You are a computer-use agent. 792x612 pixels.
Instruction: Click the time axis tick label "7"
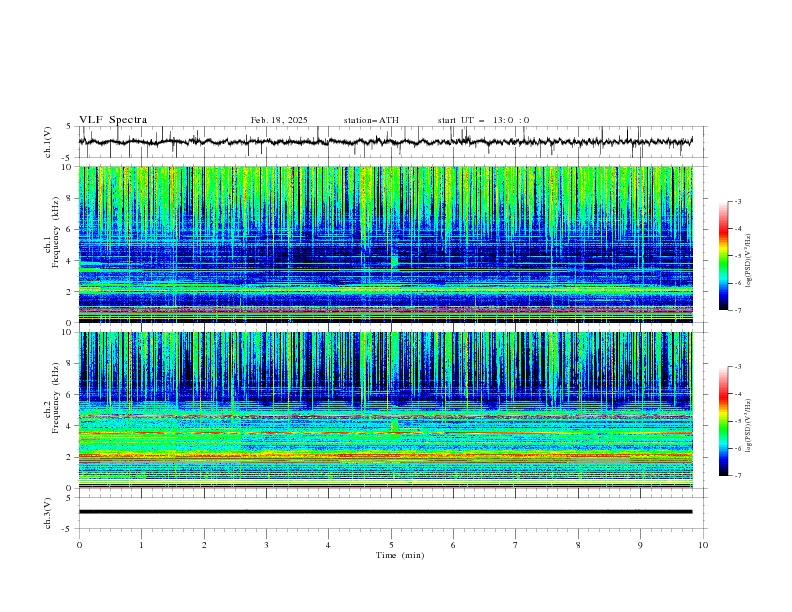(516, 545)
